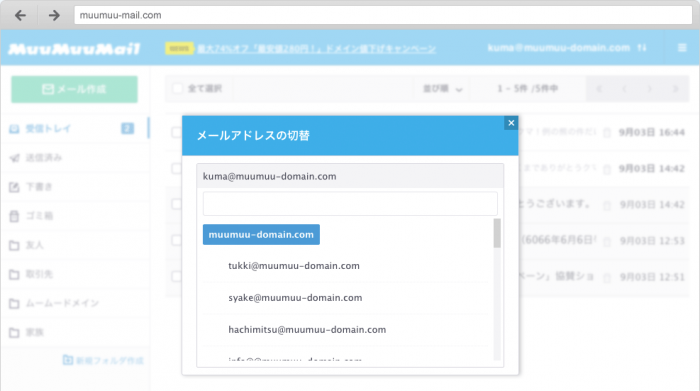Click the inbox tray icon in sidebar

14,129
